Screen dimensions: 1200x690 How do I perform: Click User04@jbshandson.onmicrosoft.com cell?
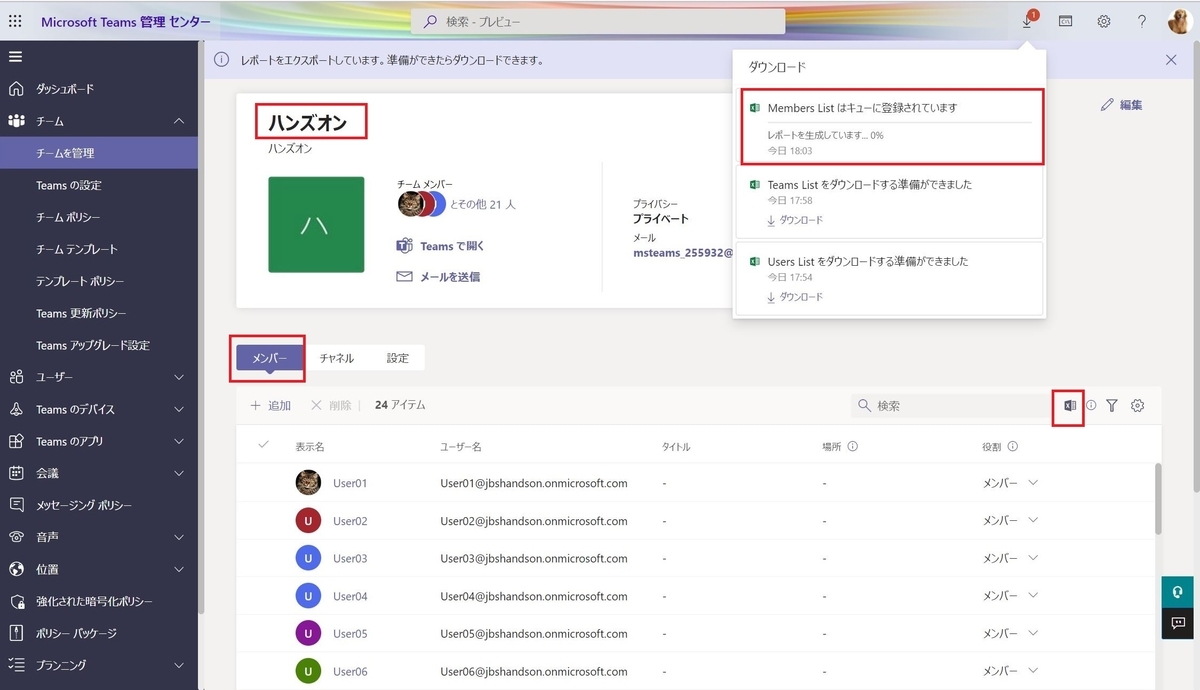pos(534,596)
